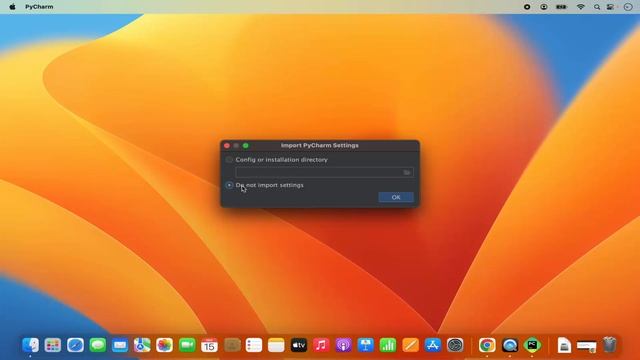Select Config or installation directory radio option
The image size is (640, 360).
[229, 160]
